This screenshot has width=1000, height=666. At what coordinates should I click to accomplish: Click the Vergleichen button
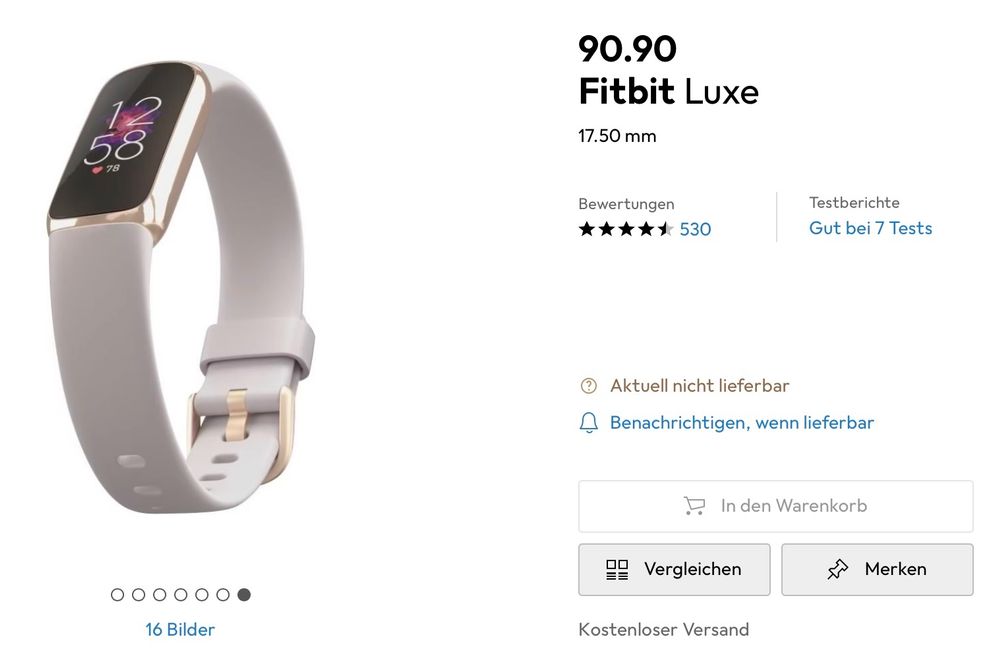click(x=674, y=569)
